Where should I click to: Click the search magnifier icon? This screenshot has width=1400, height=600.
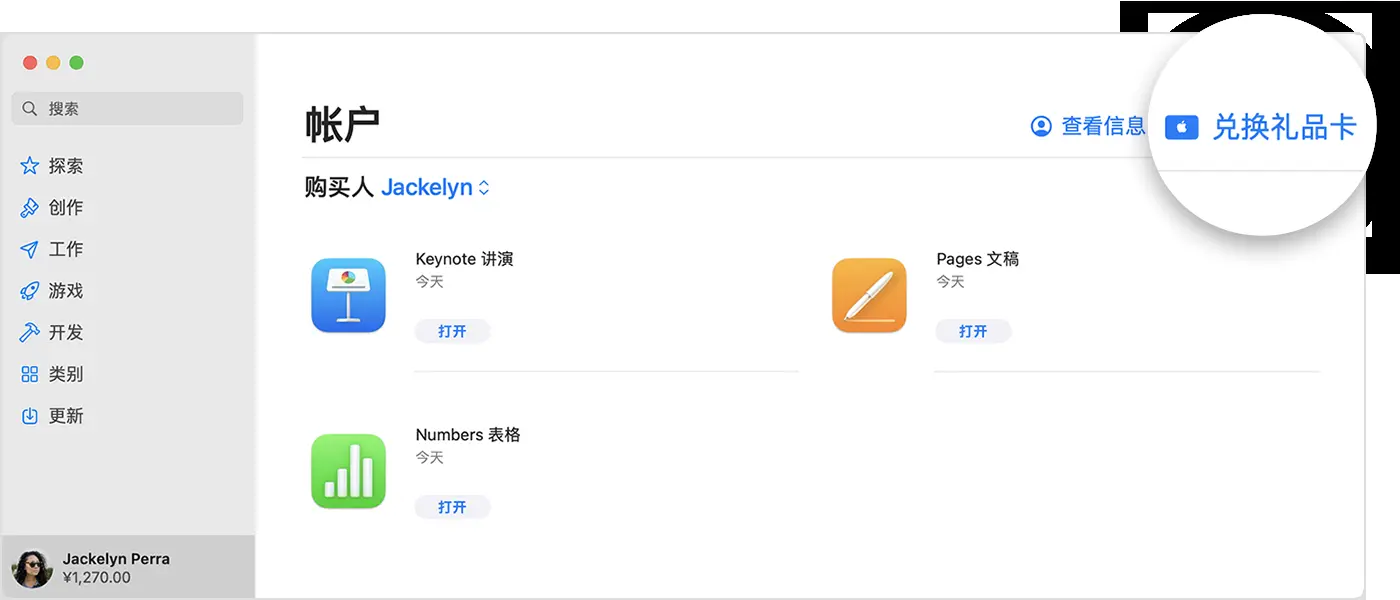30,109
